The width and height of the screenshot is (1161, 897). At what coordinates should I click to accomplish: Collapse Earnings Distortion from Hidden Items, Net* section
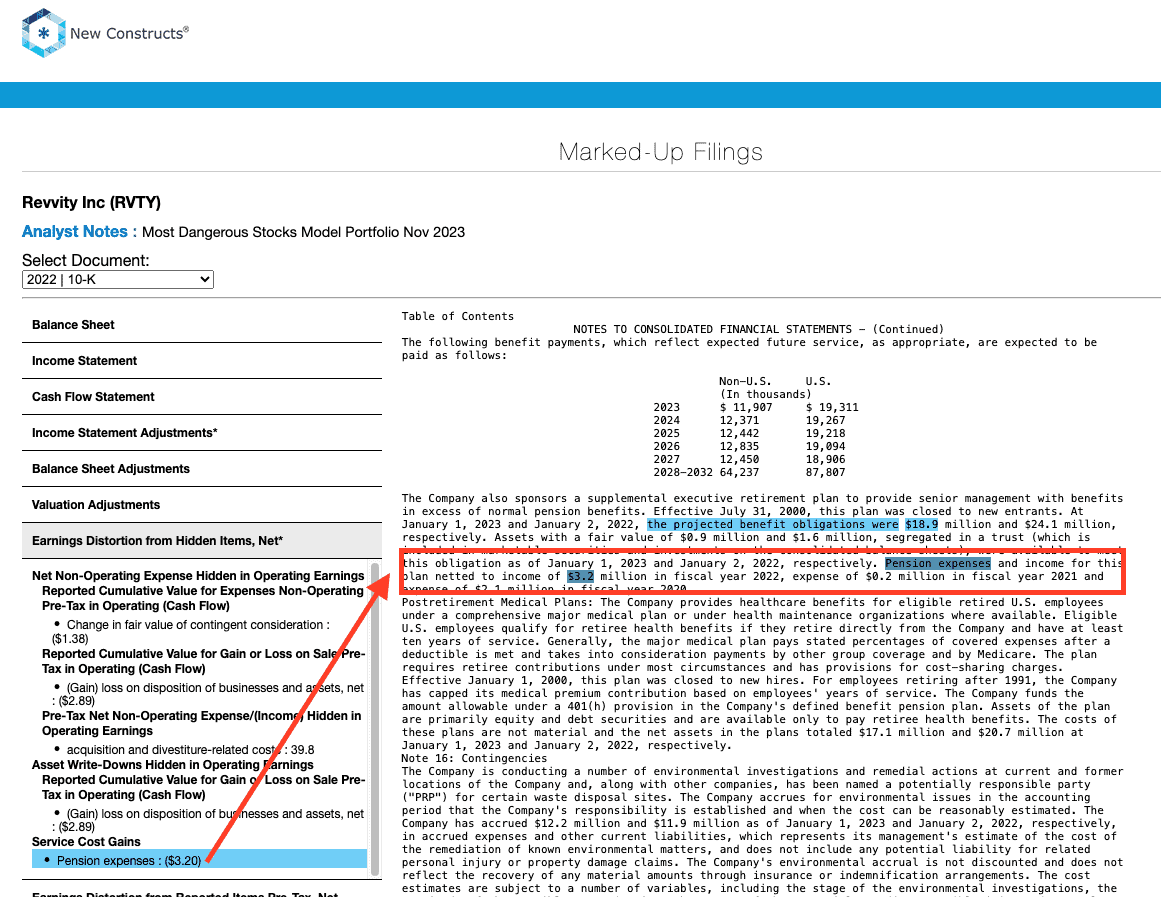click(202, 541)
